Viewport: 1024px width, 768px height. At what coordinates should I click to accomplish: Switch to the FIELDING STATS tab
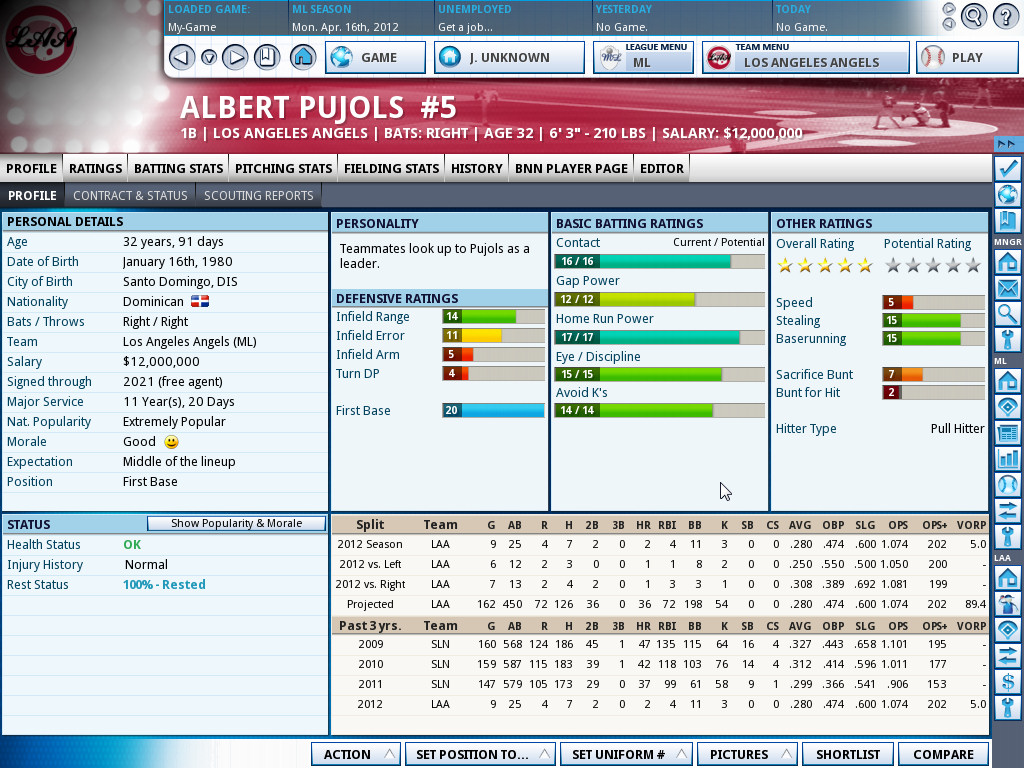click(x=391, y=168)
